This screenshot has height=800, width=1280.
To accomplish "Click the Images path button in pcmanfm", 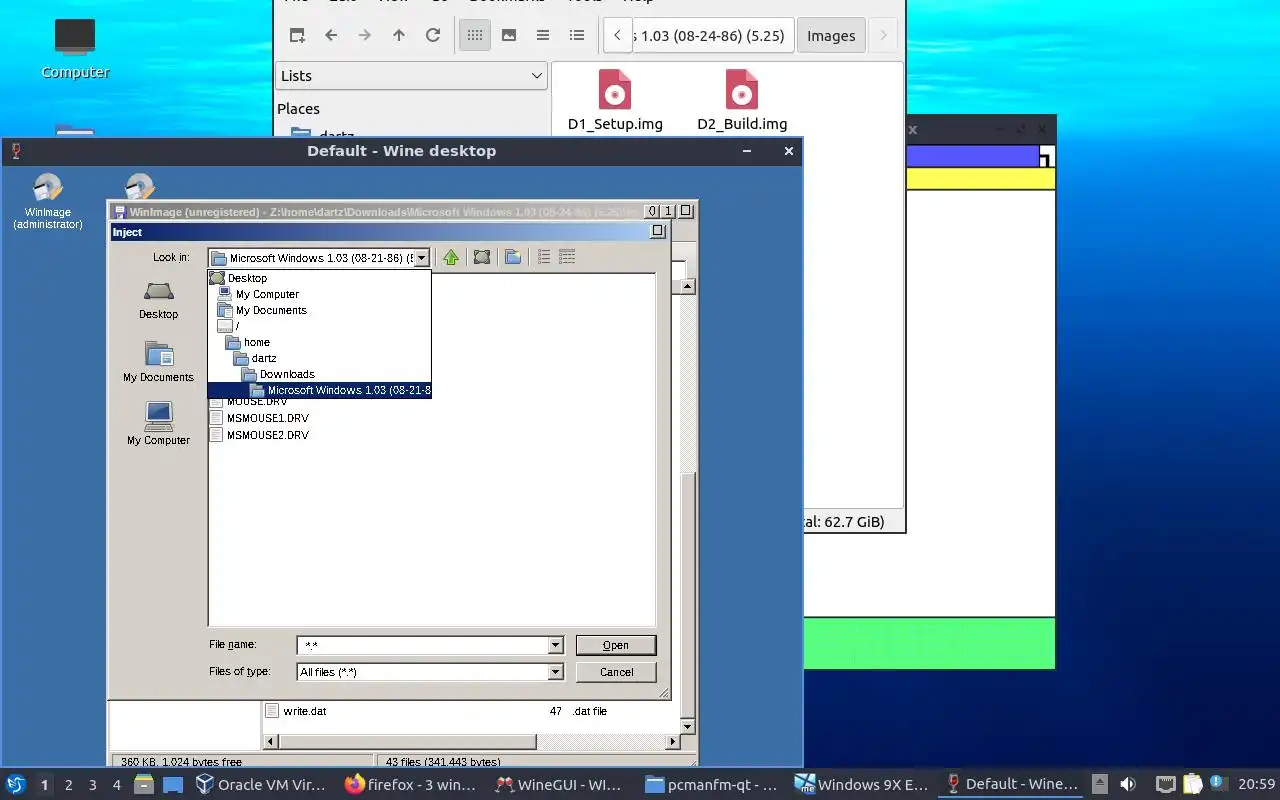I will click(831, 35).
